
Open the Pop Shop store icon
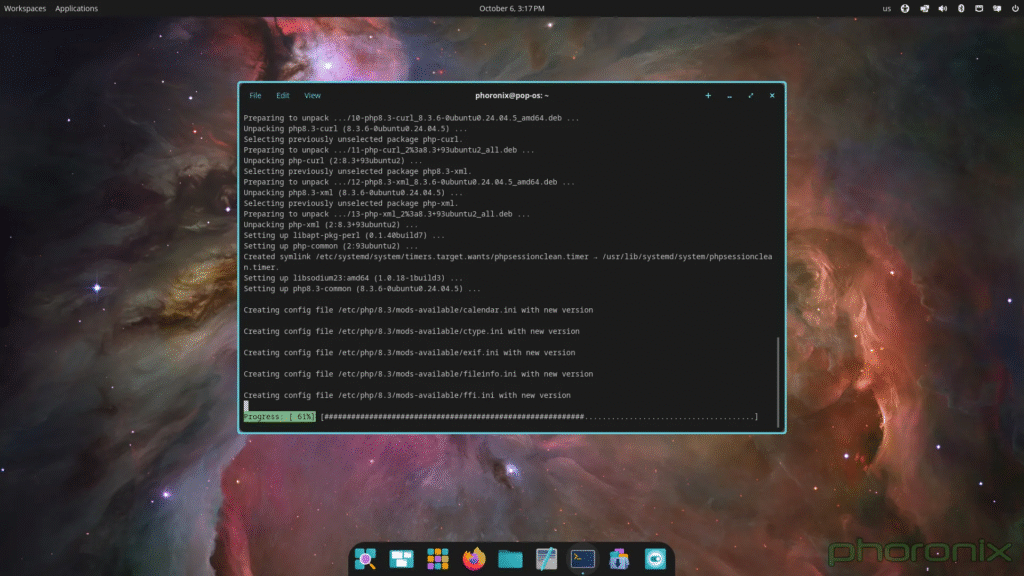(619, 559)
